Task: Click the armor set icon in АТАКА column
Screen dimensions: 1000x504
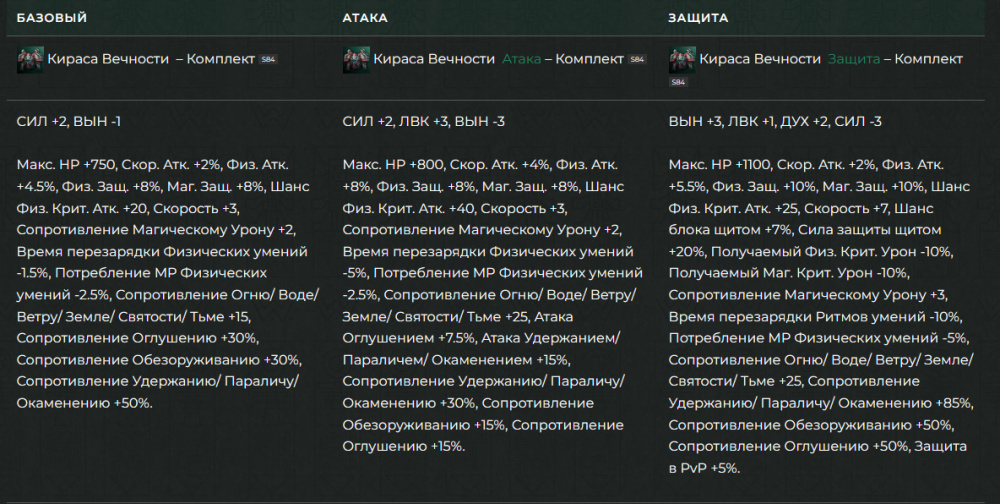Action: (x=356, y=59)
